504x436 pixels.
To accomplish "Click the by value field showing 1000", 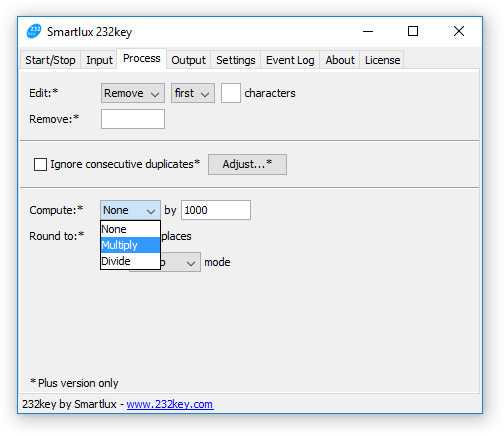I will [x=216, y=210].
